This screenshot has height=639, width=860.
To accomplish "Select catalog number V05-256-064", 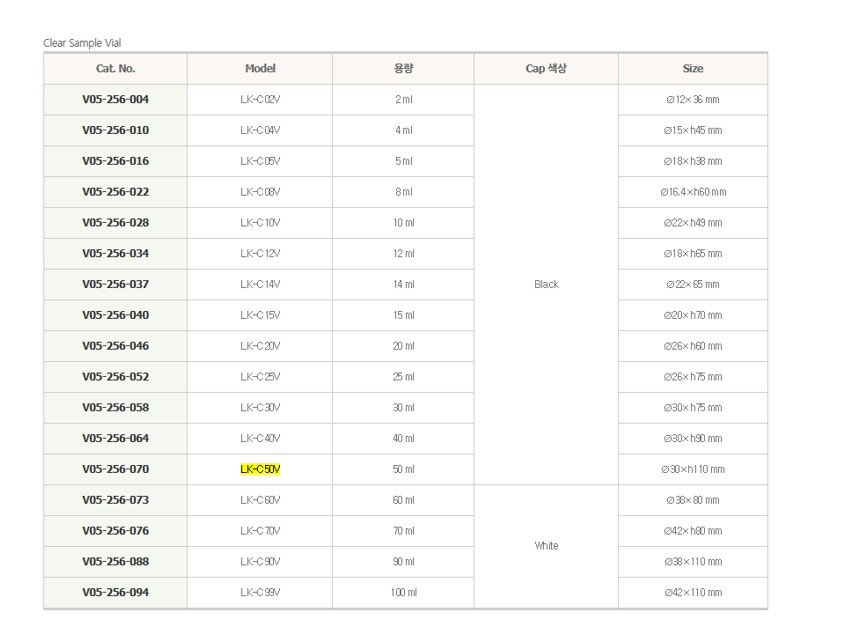I will pos(115,438).
